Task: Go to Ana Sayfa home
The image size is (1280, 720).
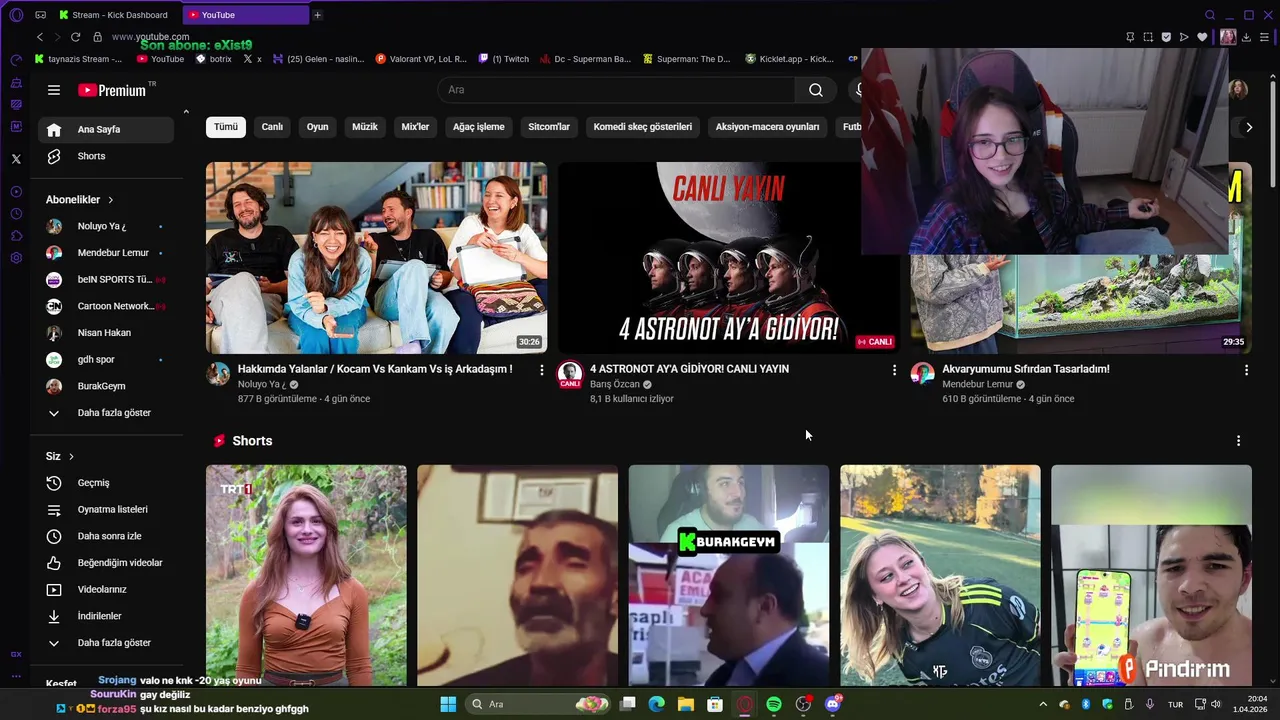Action: (x=106, y=129)
